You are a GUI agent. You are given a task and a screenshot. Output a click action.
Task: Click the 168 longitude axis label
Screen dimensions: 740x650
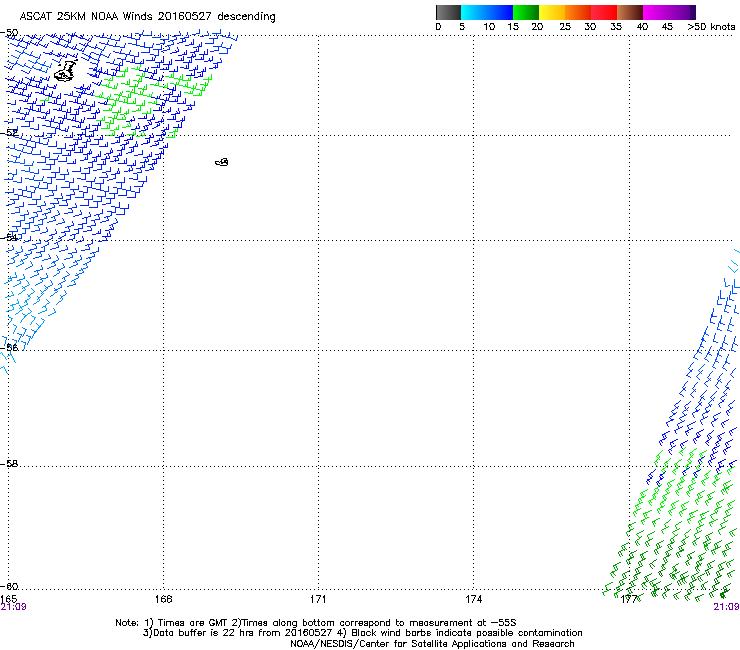(163, 599)
